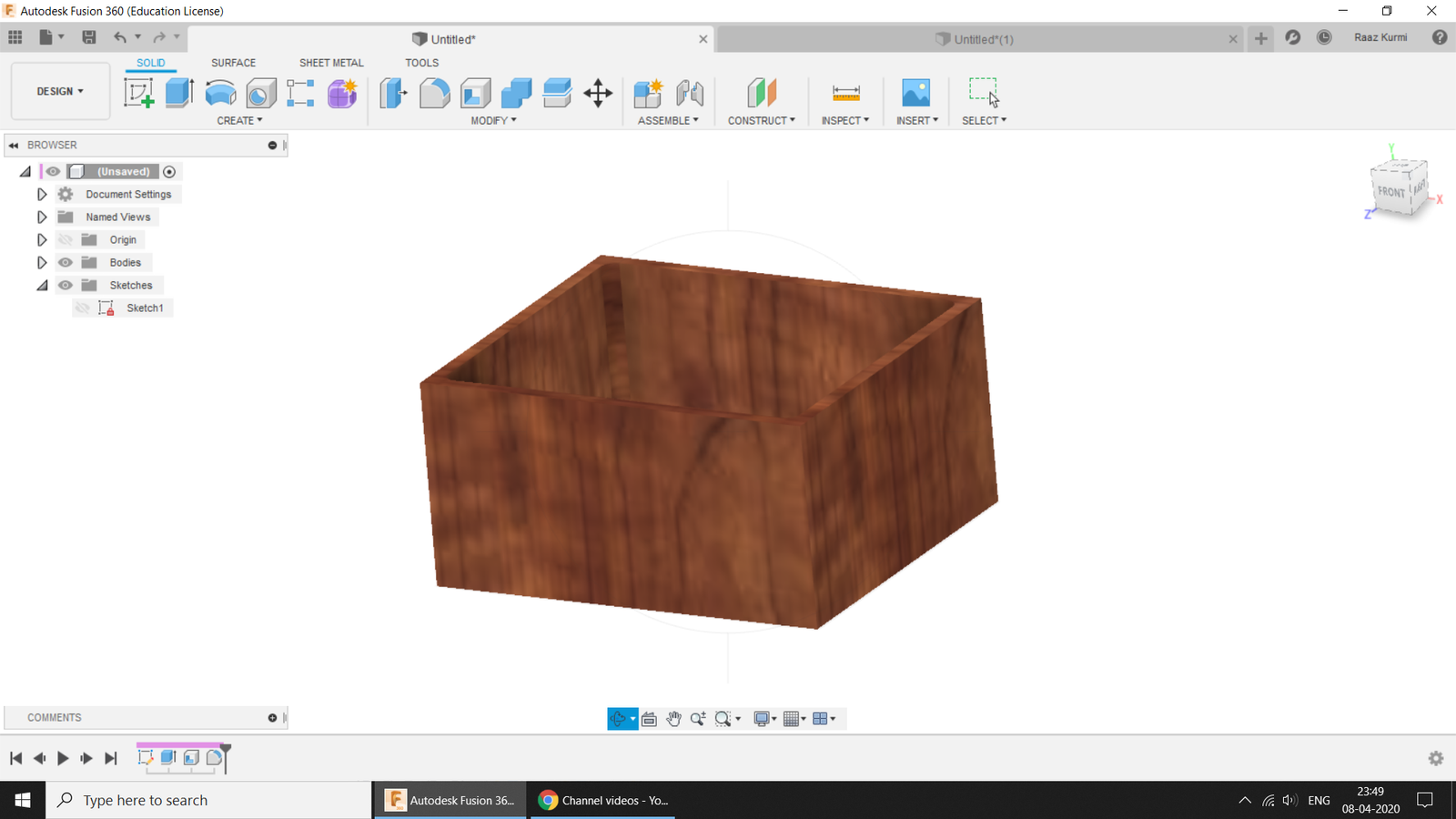Undo the last action

(x=120, y=37)
